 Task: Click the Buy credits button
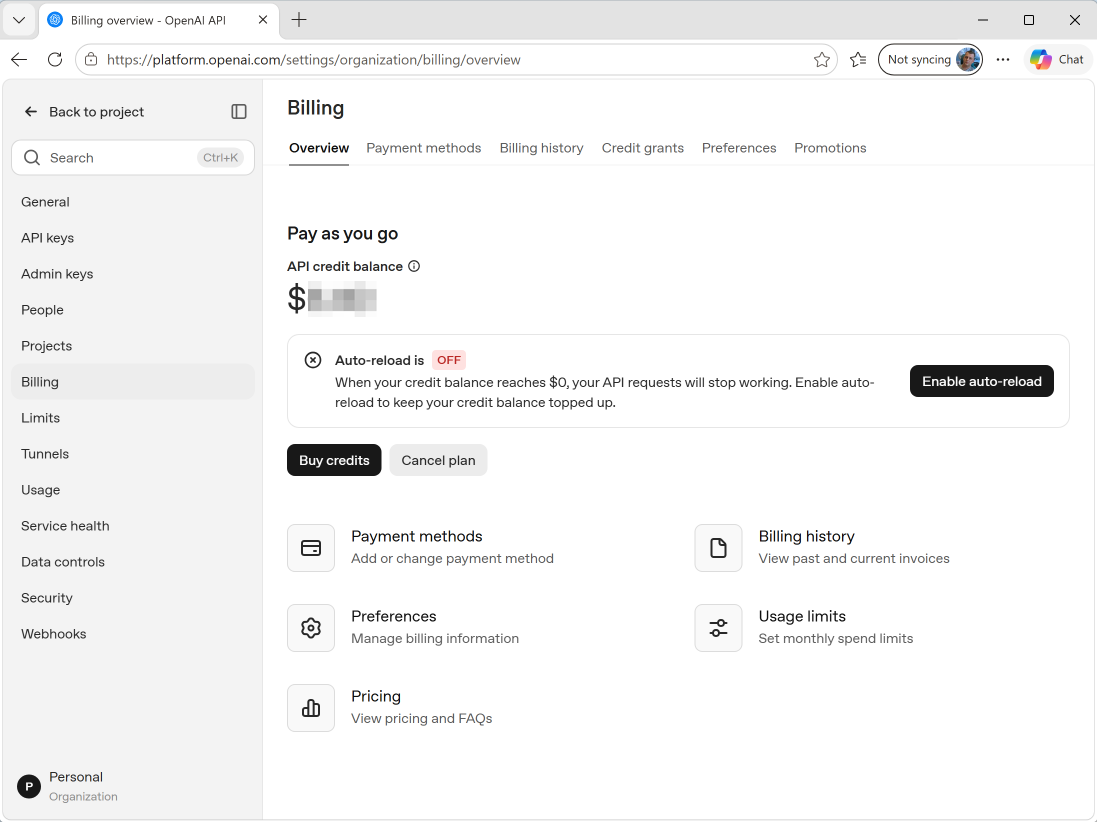334,460
